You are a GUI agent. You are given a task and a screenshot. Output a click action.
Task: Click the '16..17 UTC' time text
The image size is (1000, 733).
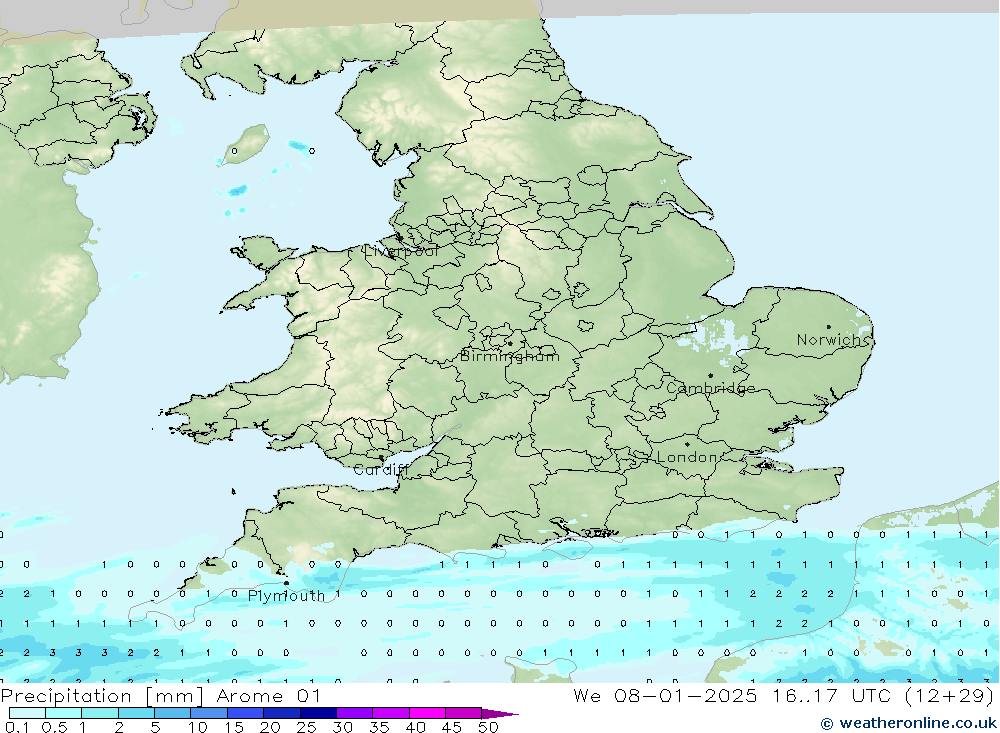[x=831, y=696]
